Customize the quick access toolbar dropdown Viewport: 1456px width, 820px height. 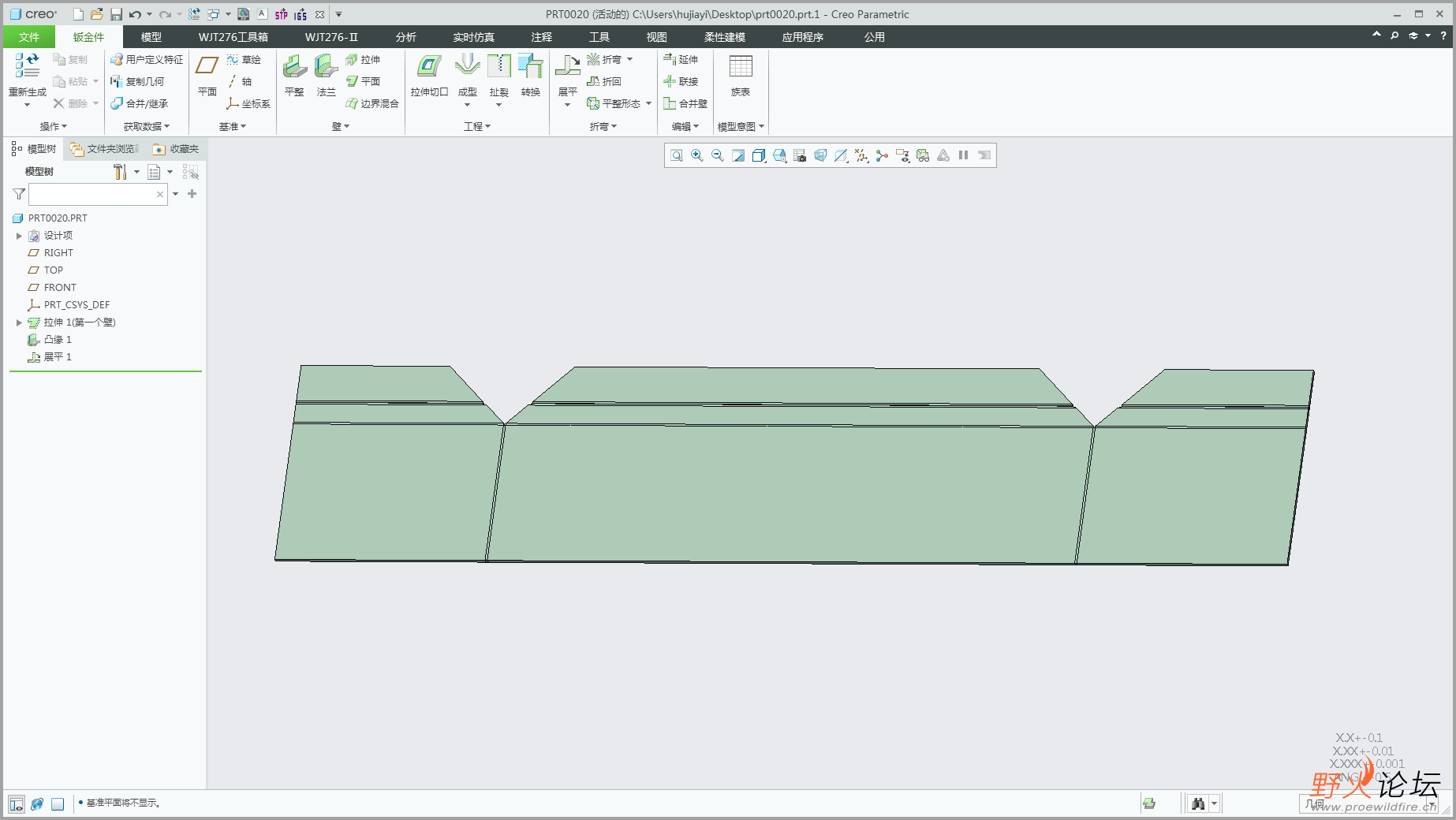coord(338,14)
